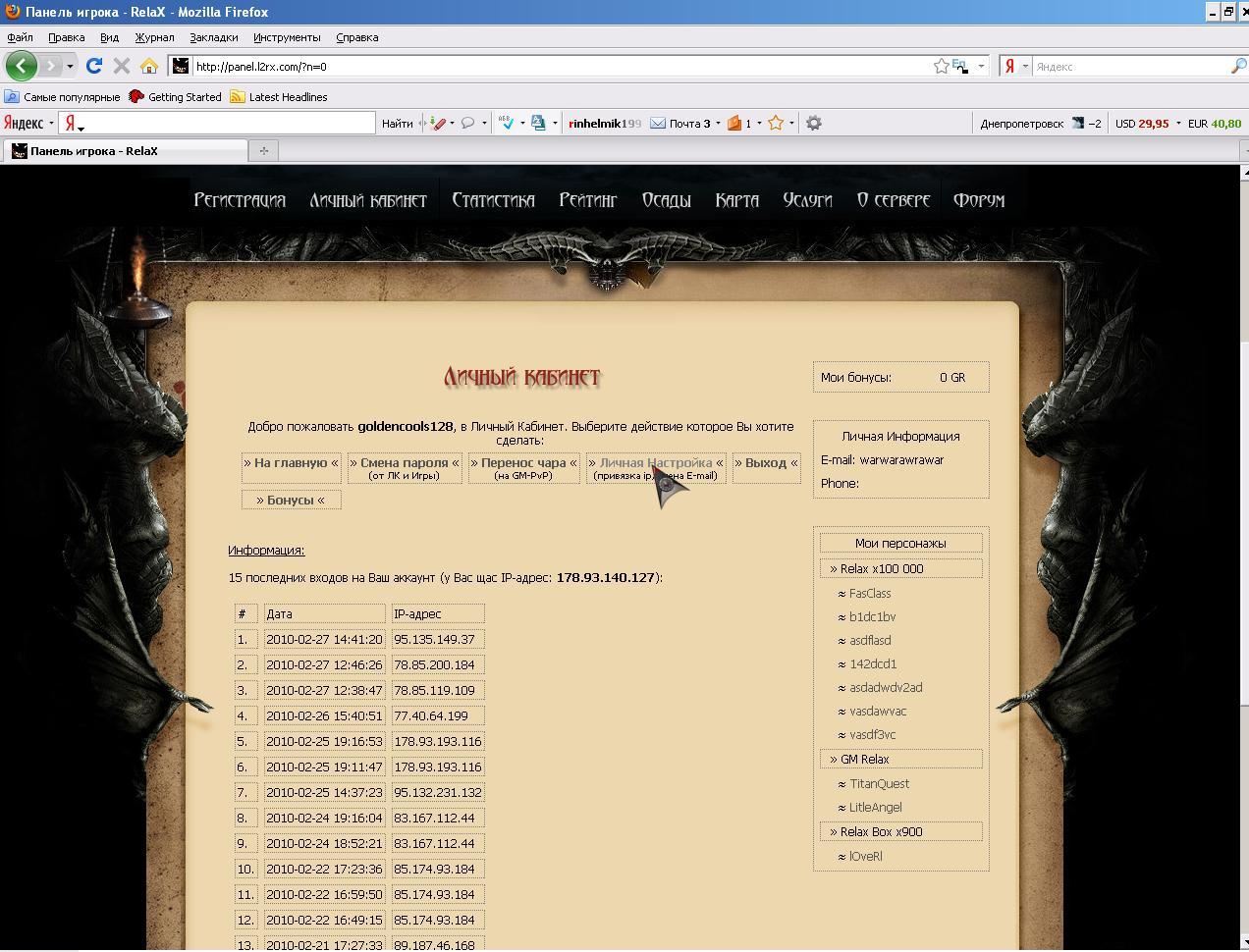Screen dimensions: 1249x952
Task: Open the address bar URL history dropdown
Action: coord(981,66)
